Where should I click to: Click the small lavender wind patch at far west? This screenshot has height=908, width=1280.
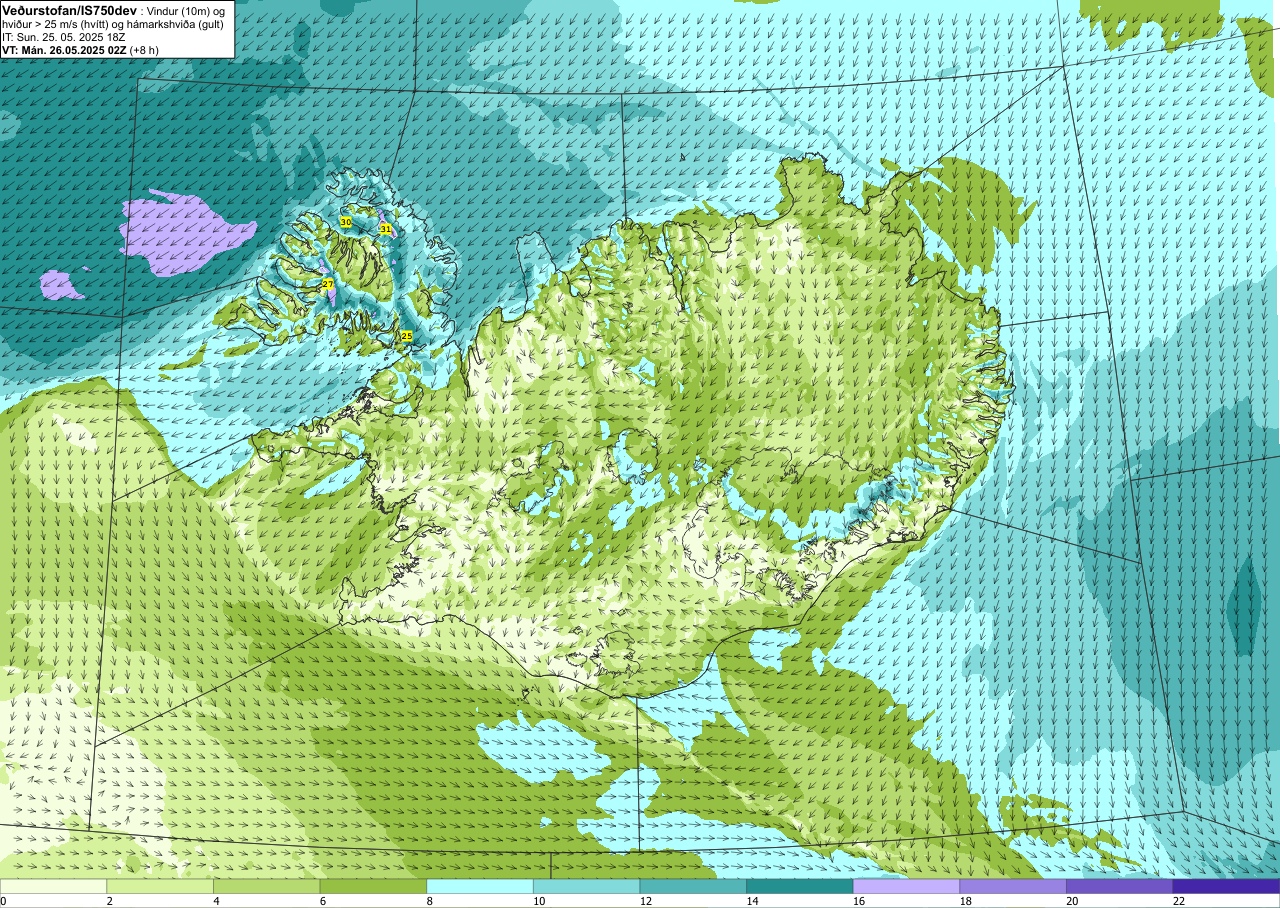(x=62, y=285)
